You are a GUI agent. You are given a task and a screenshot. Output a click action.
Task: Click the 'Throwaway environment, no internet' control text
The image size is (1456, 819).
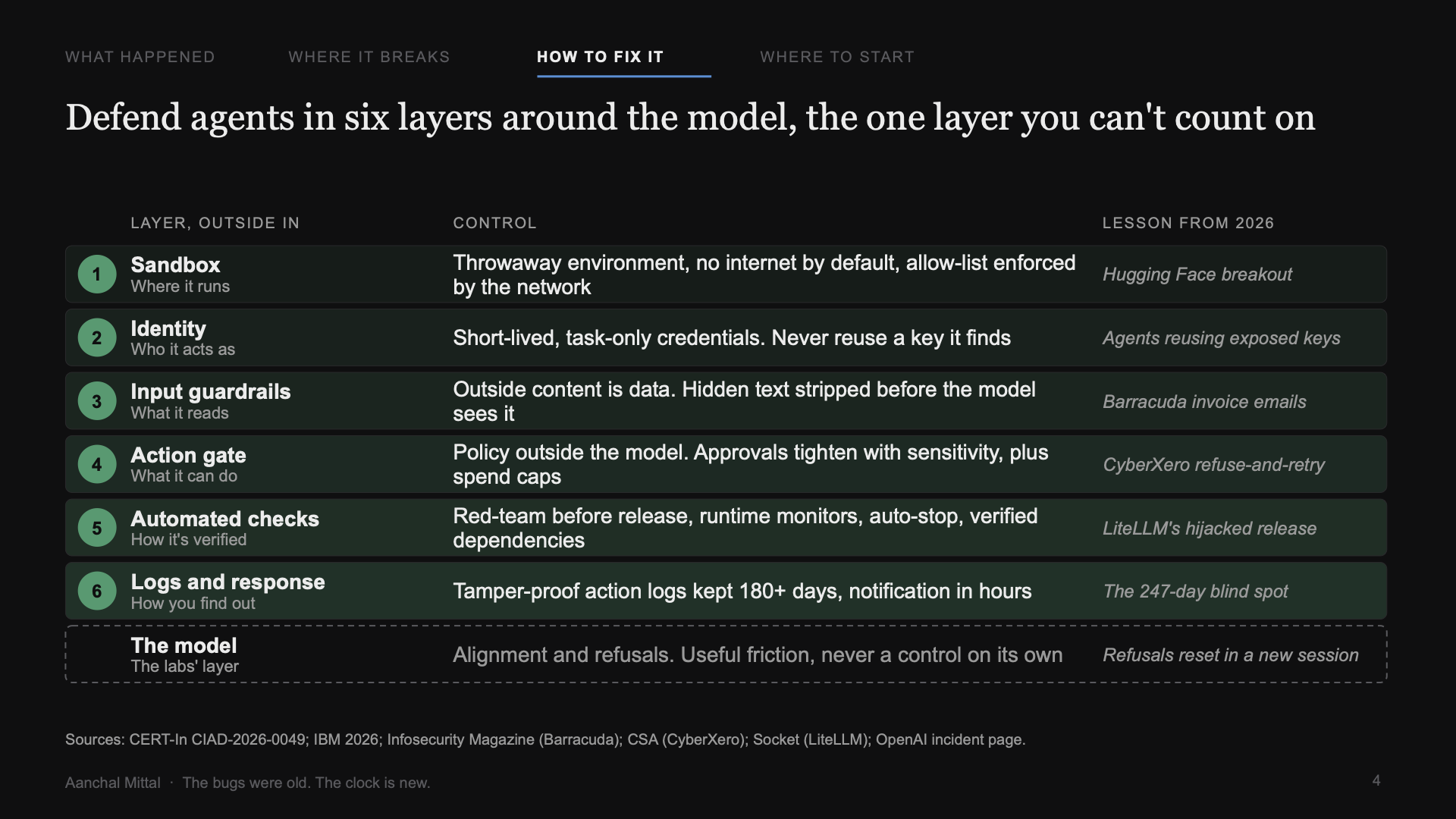pos(764,275)
